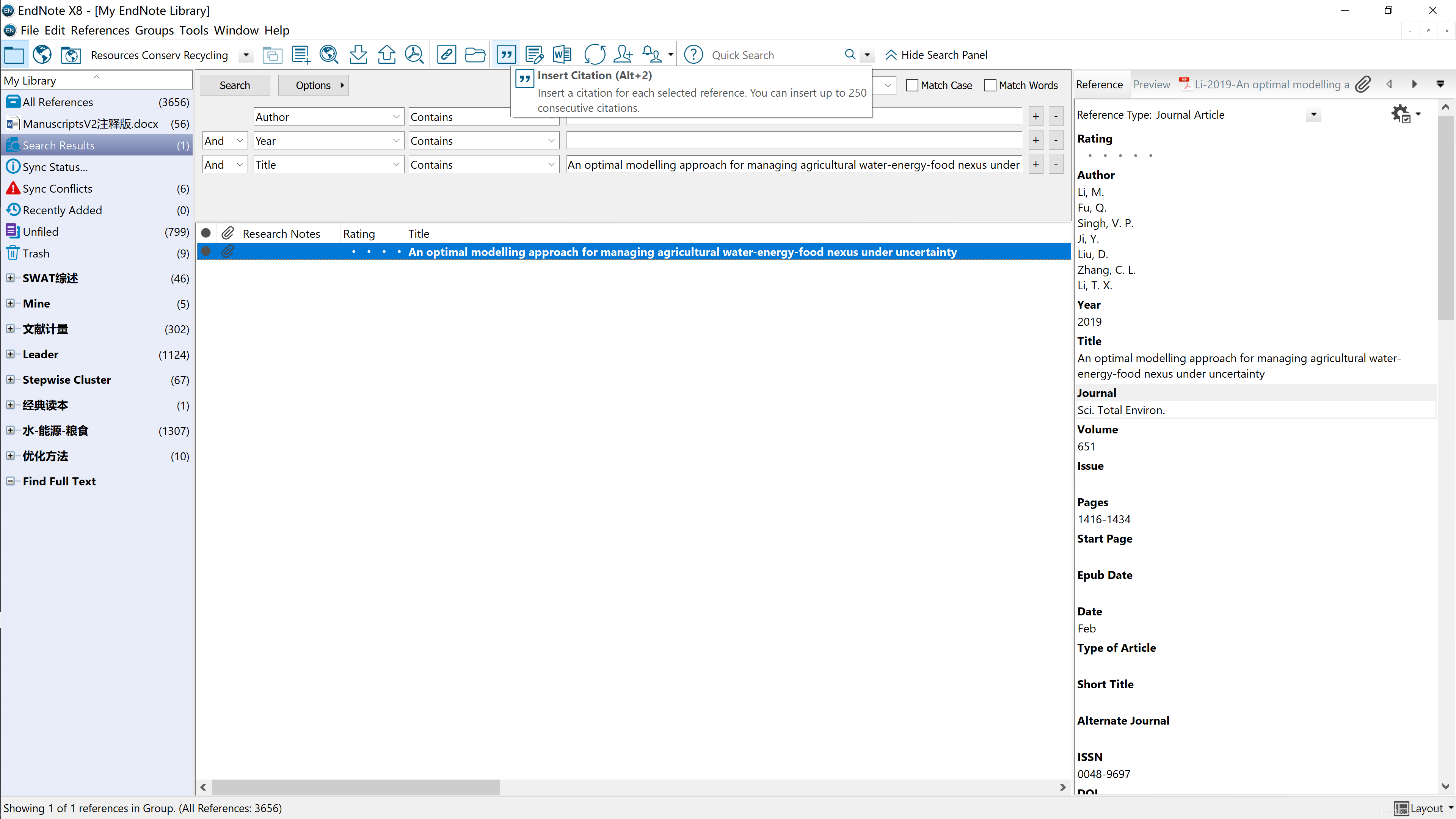Open the Year search field dropdown
This screenshot has height=819, width=1456.
coord(396,141)
